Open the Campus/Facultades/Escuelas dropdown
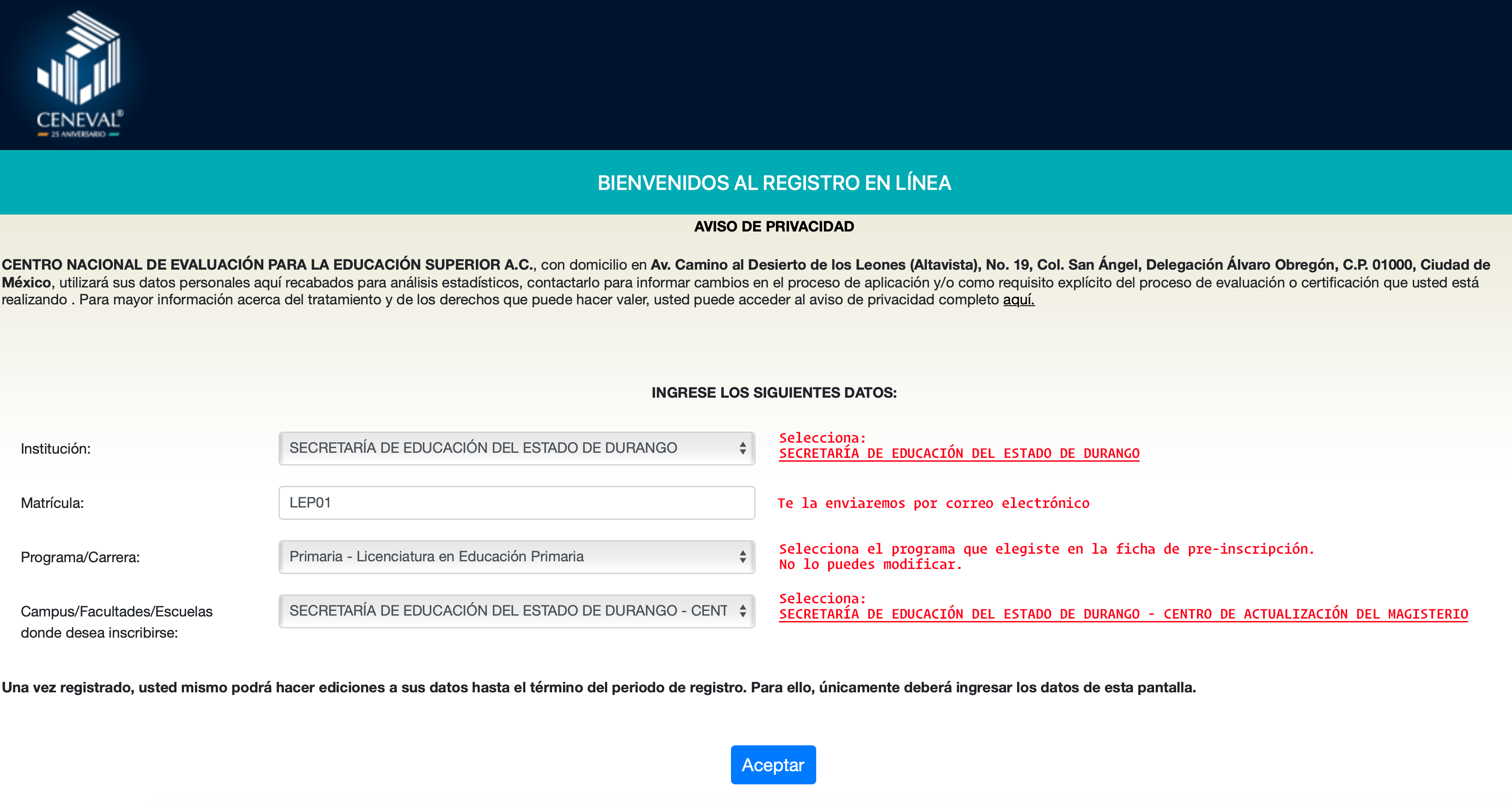Viewport: 1512px width, 803px height. click(516, 611)
